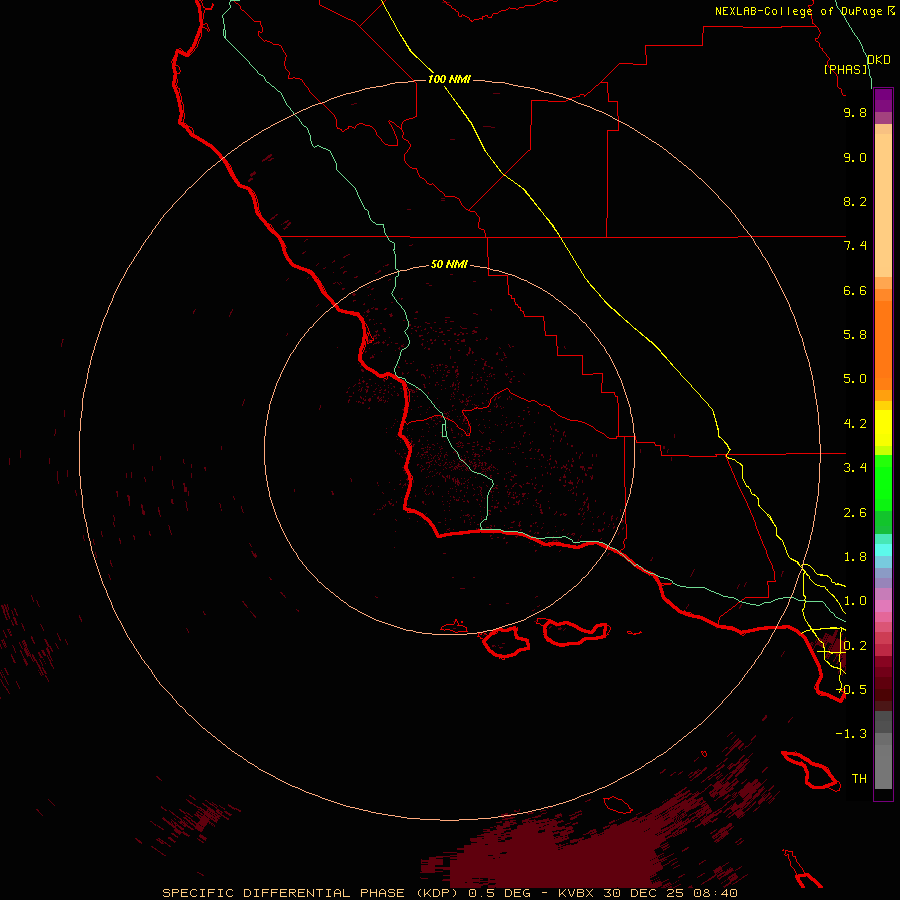Click the purple band atop the color bar
This screenshot has height=900, width=900.
pyautogui.click(x=883, y=100)
